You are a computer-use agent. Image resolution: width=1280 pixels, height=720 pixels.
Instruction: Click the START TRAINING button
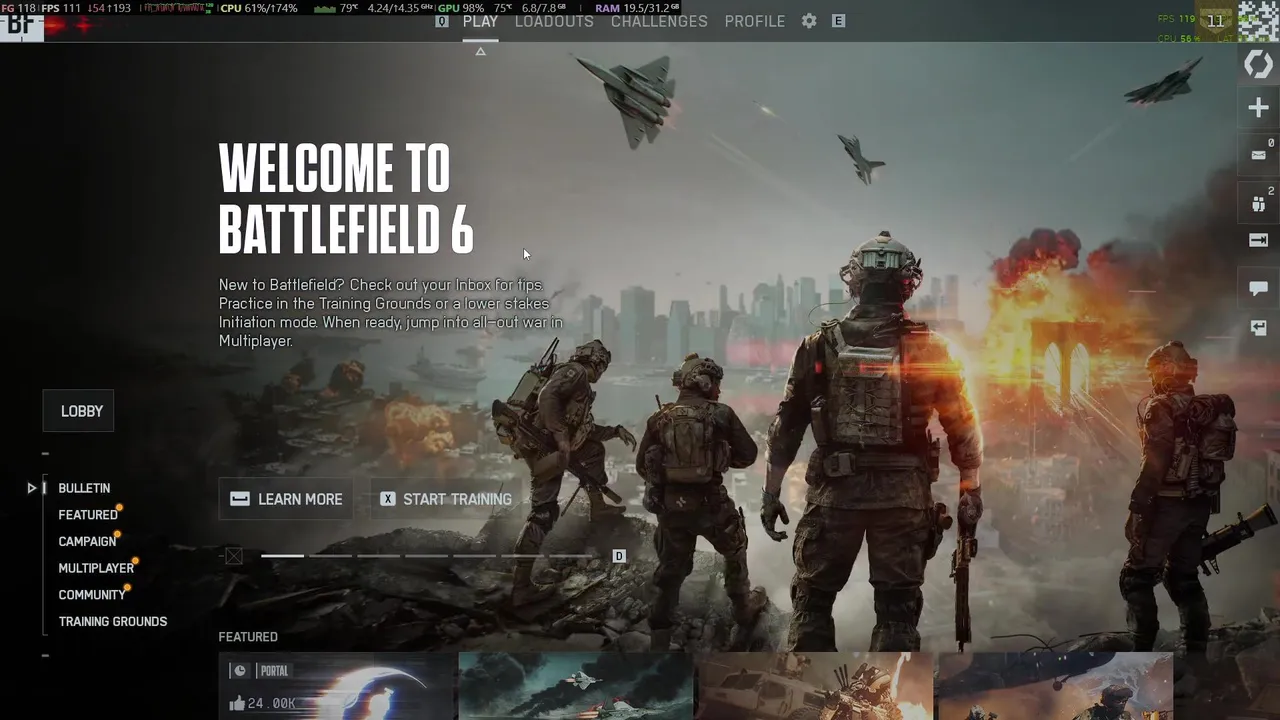point(446,499)
